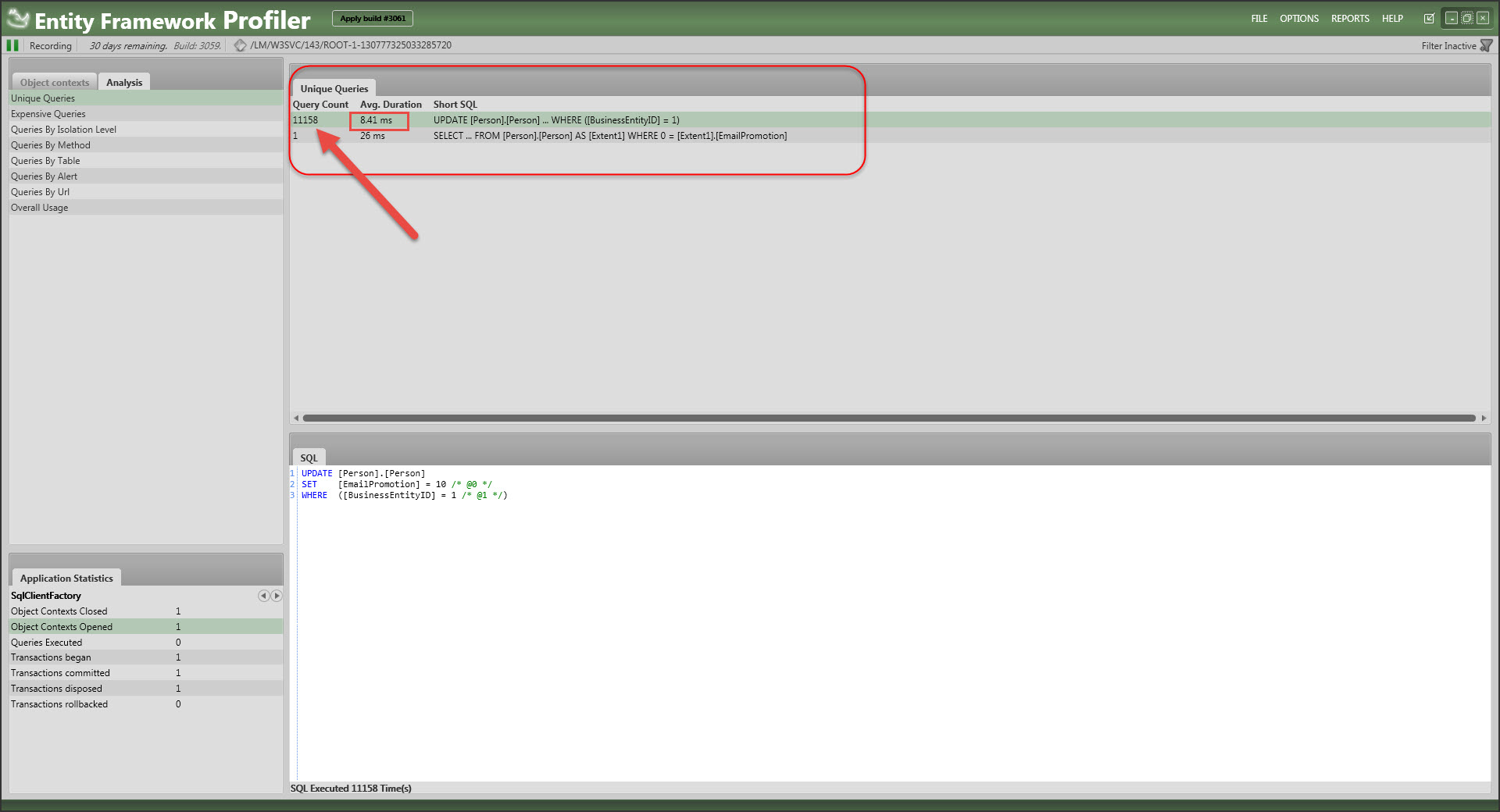This screenshot has height=812, width=1500.
Task: Click the Build: 3059 status text
Action: coord(197,46)
